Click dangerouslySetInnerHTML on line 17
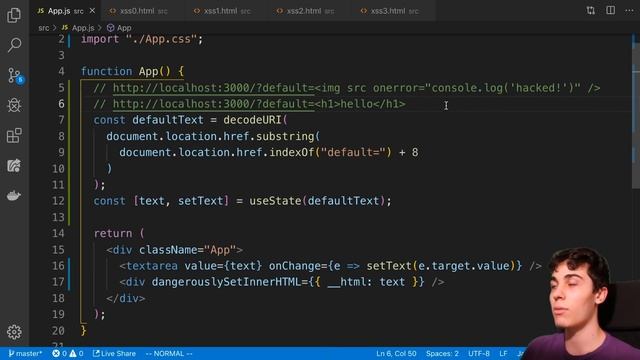640x360 pixels. [x=227, y=282]
